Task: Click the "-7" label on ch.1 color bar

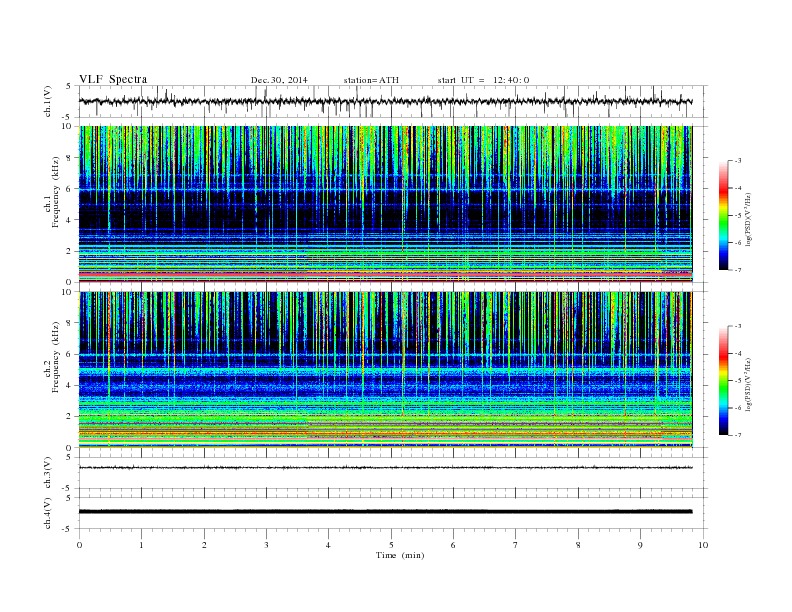Action: 737,270
